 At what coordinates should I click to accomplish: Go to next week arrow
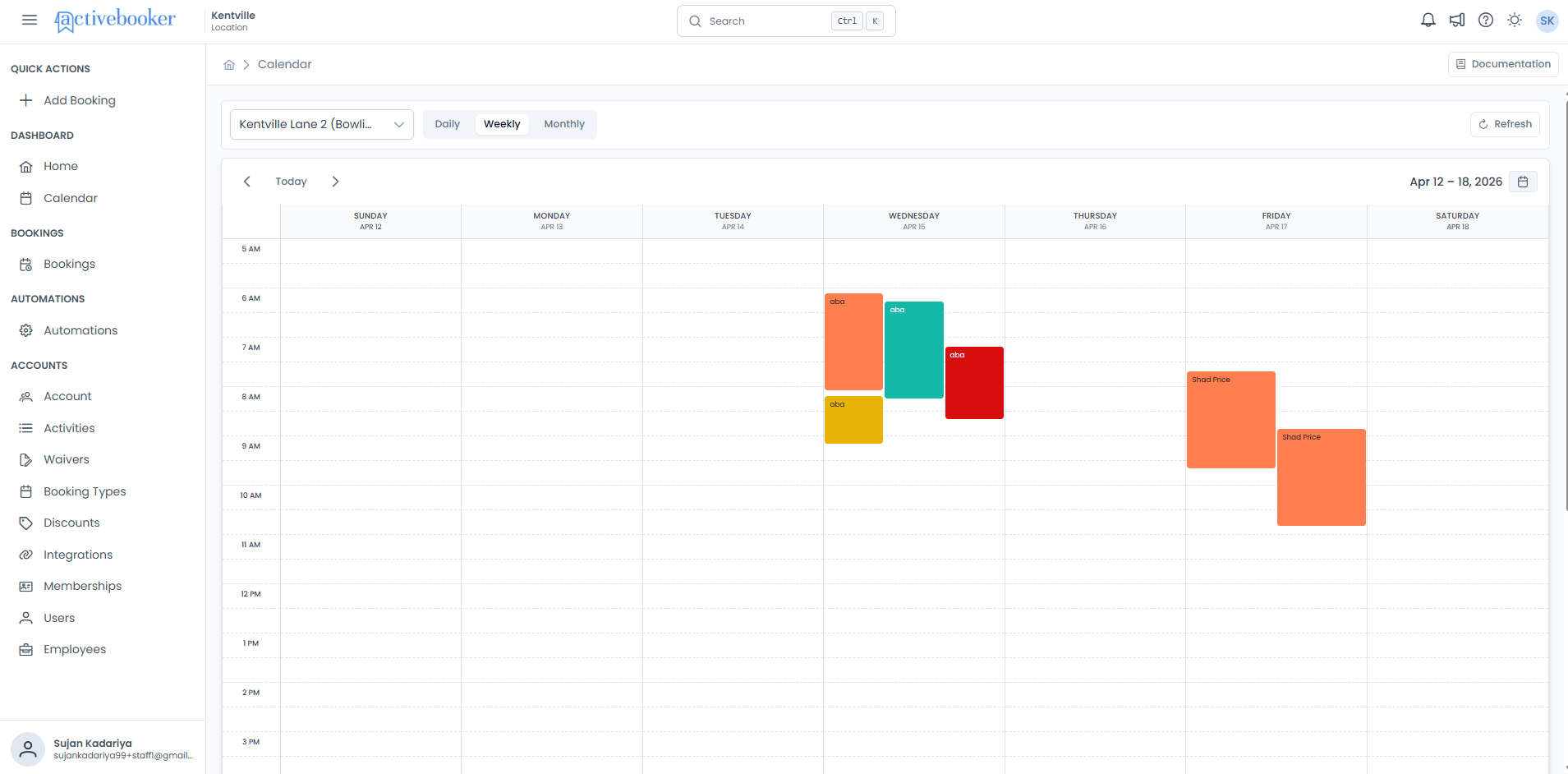point(335,182)
